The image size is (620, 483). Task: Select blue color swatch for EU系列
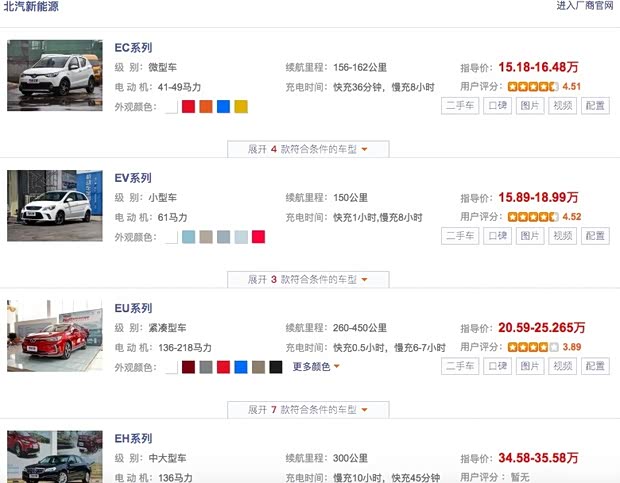pos(241,367)
